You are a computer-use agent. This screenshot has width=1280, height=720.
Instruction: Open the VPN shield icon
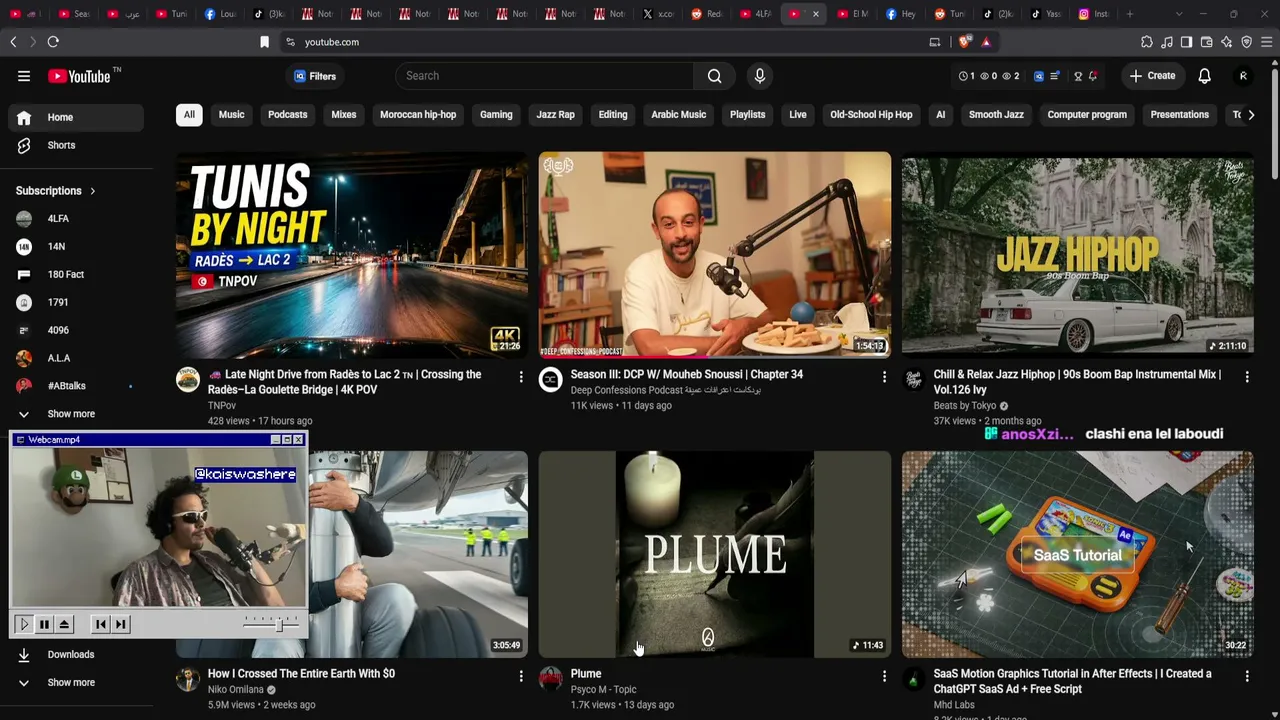(x=1247, y=42)
